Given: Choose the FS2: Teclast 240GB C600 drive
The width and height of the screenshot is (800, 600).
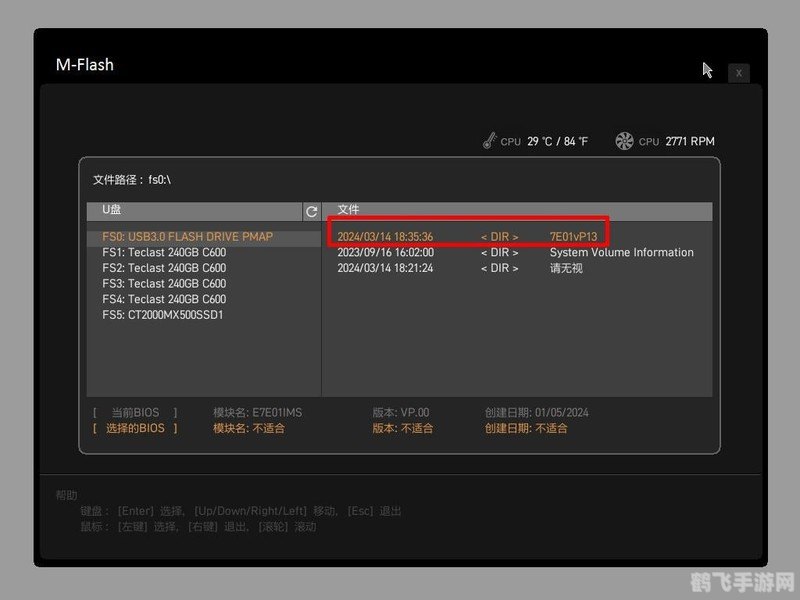Looking at the screenshot, I should (164, 268).
